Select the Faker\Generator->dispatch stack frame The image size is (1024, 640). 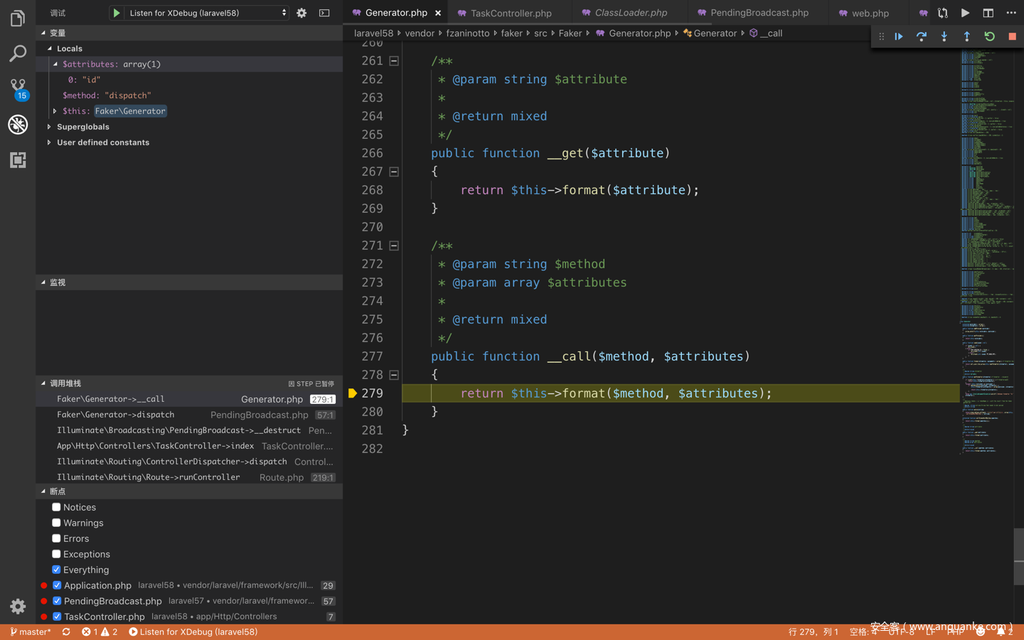pyautogui.click(x=115, y=415)
